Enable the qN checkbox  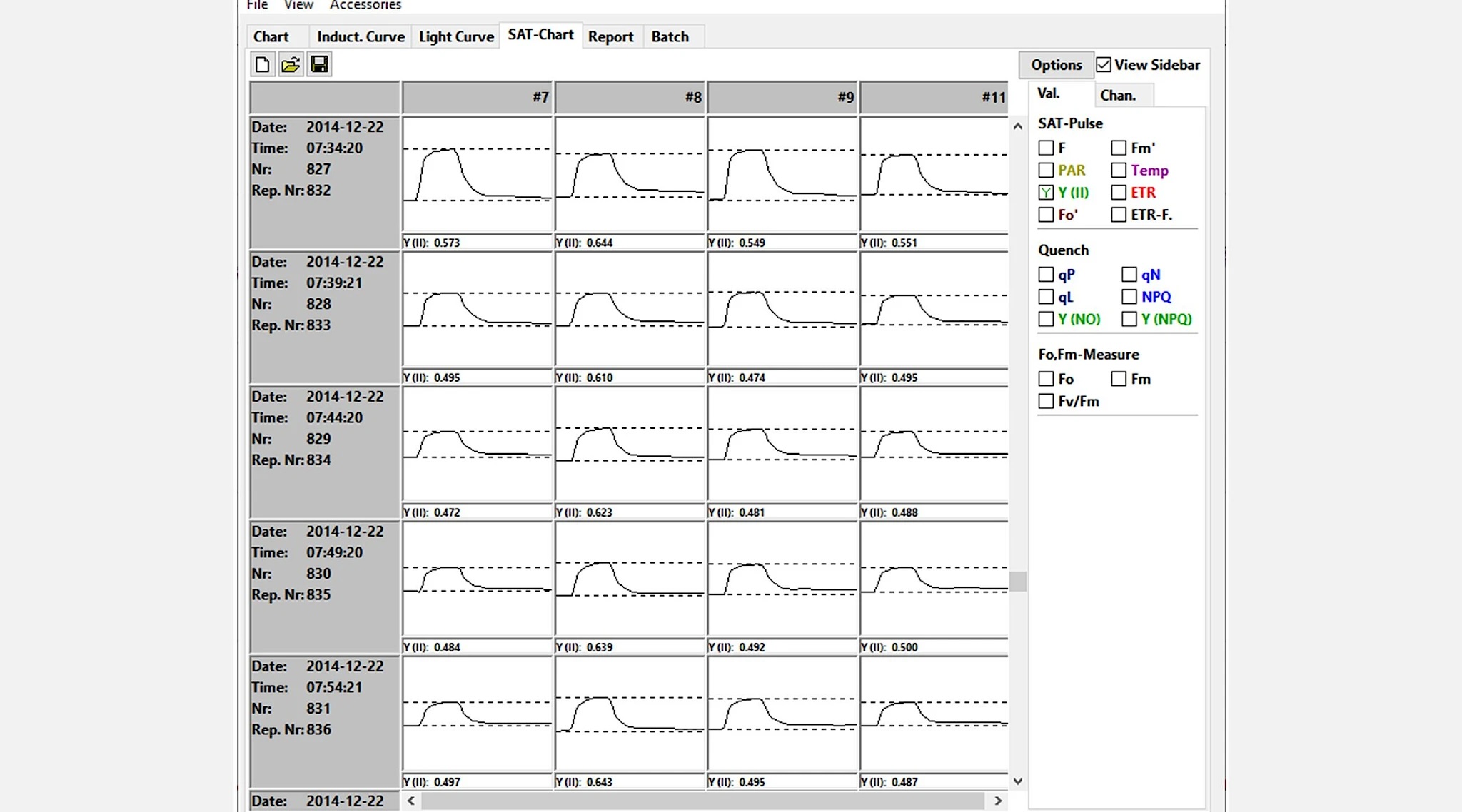pos(1129,274)
